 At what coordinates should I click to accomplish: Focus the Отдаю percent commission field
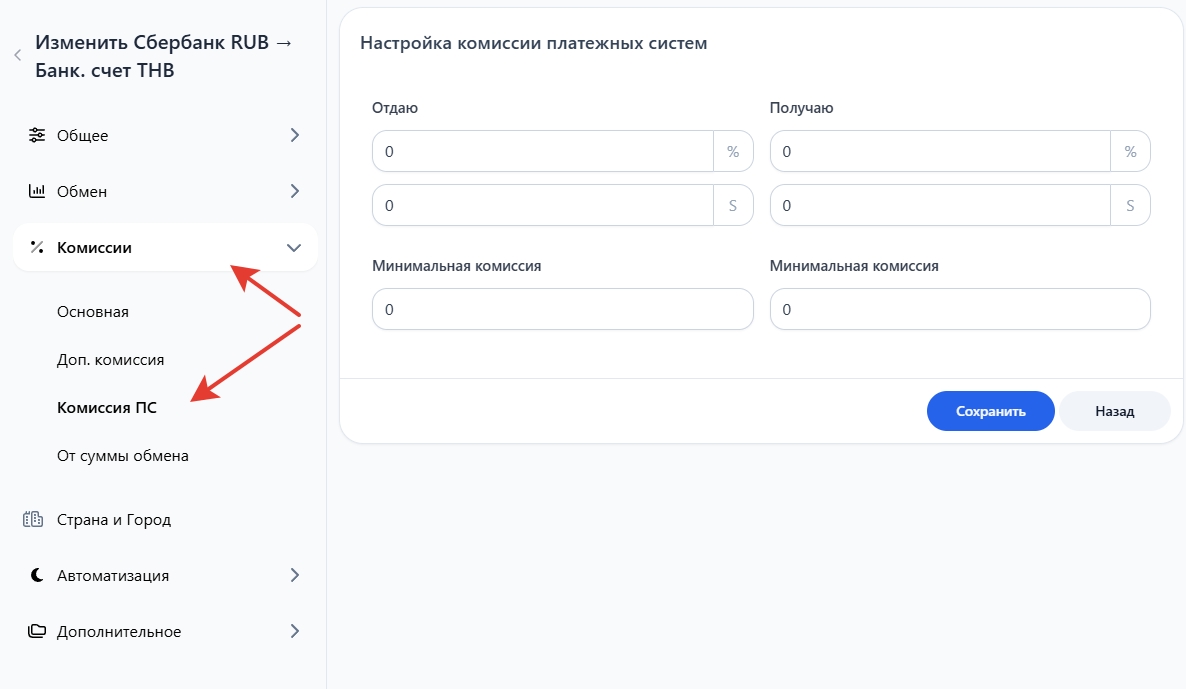click(x=542, y=152)
